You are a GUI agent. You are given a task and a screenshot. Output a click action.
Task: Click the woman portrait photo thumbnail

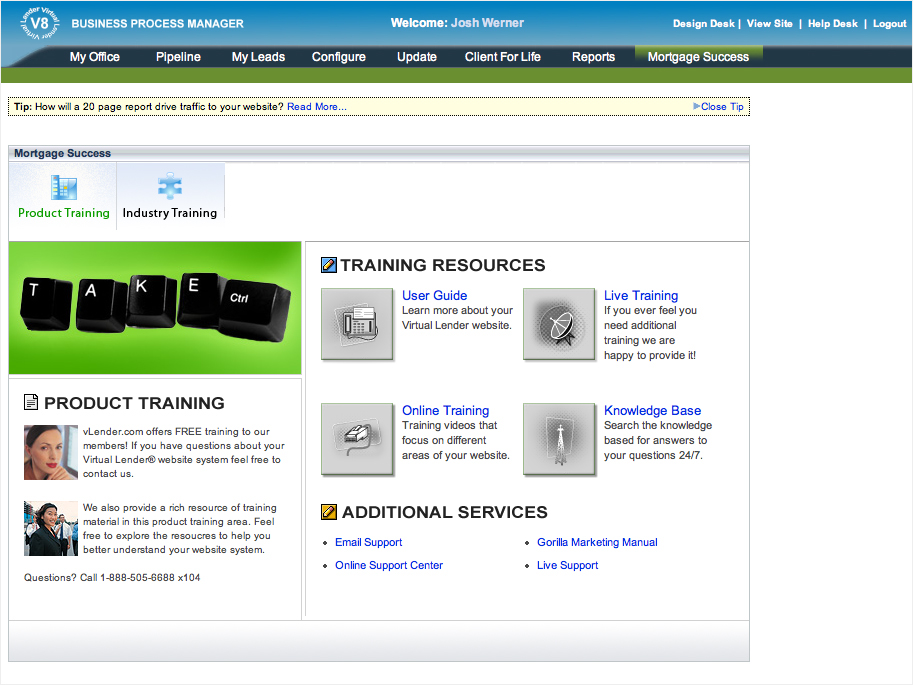(x=51, y=452)
